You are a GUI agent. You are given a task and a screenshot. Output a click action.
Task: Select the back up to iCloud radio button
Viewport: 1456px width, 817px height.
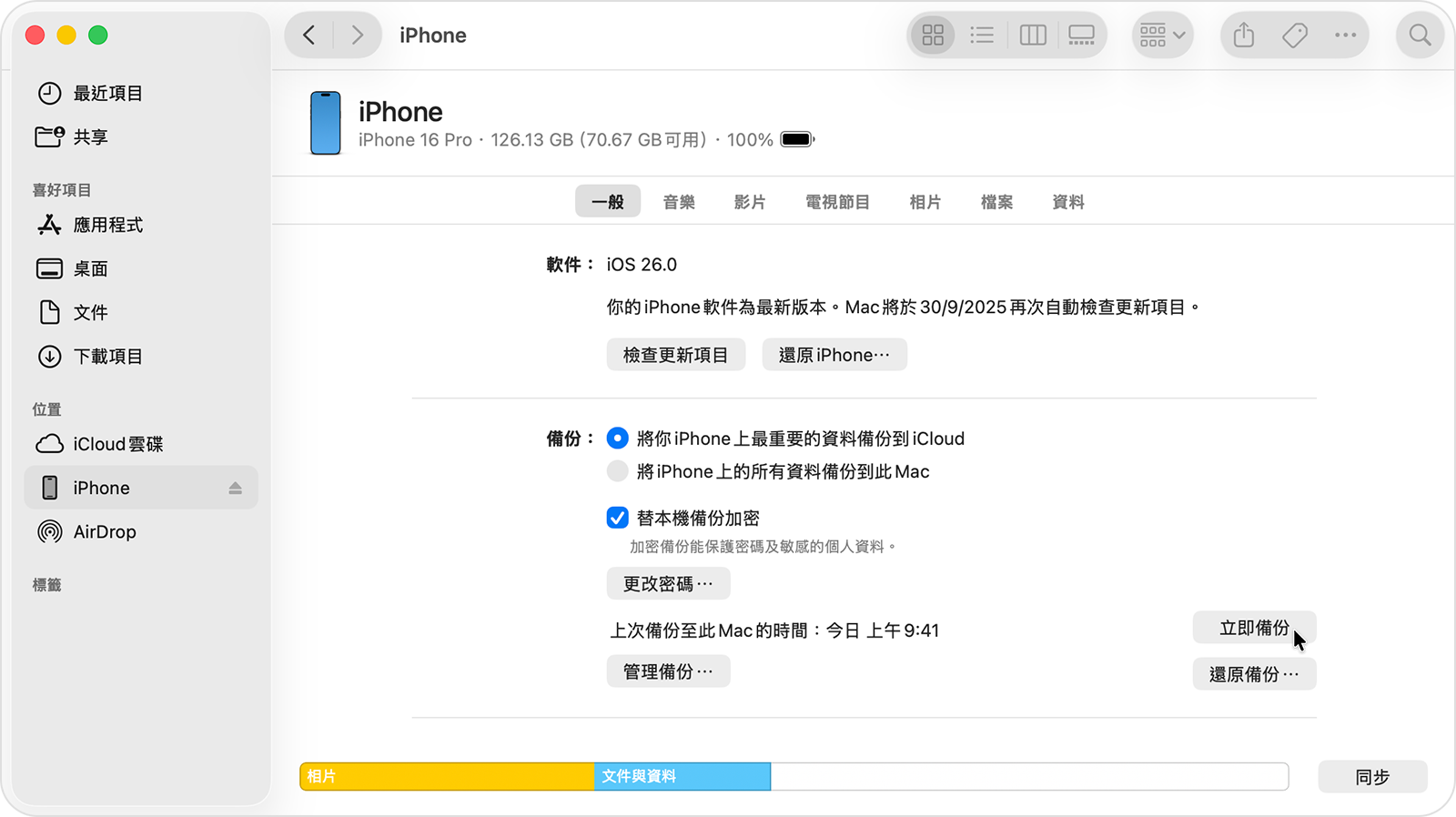tap(618, 439)
